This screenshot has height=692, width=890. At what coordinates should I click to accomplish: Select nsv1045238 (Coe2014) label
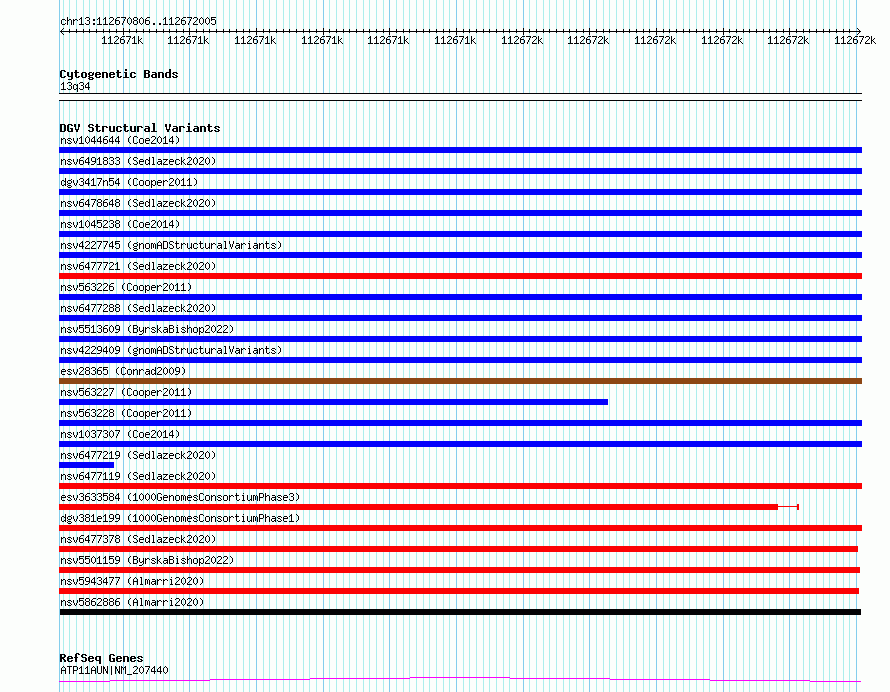click(x=120, y=224)
